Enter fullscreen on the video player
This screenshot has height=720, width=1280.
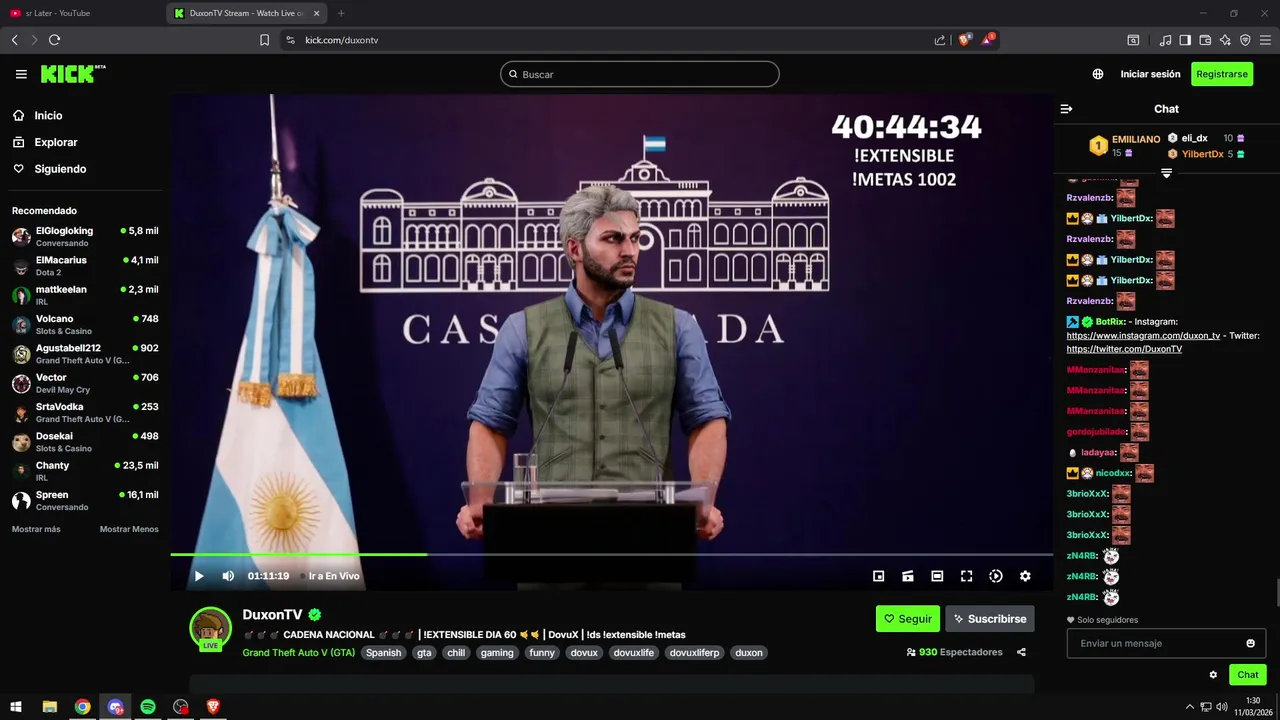pos(966,576)
